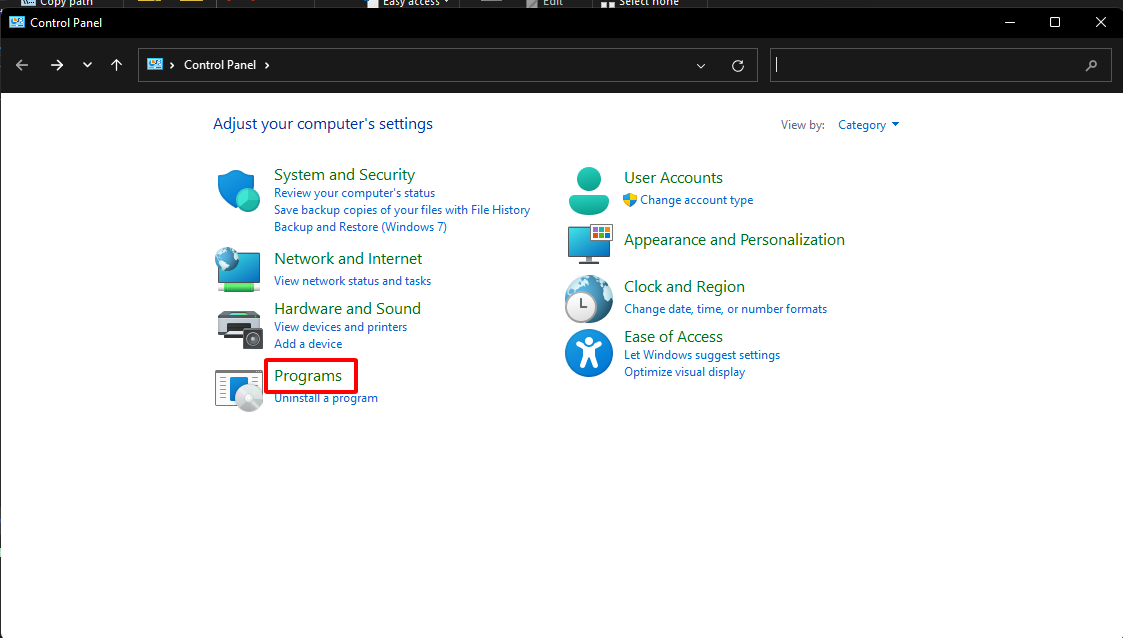Open Change date, time, or number formats

[726, 309]
